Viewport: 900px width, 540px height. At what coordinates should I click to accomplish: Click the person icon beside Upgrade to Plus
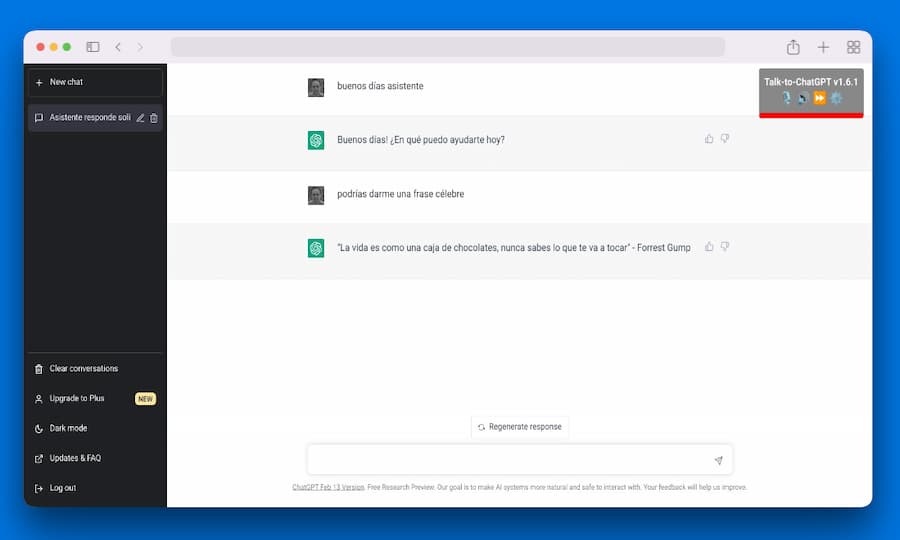(38, 399)
